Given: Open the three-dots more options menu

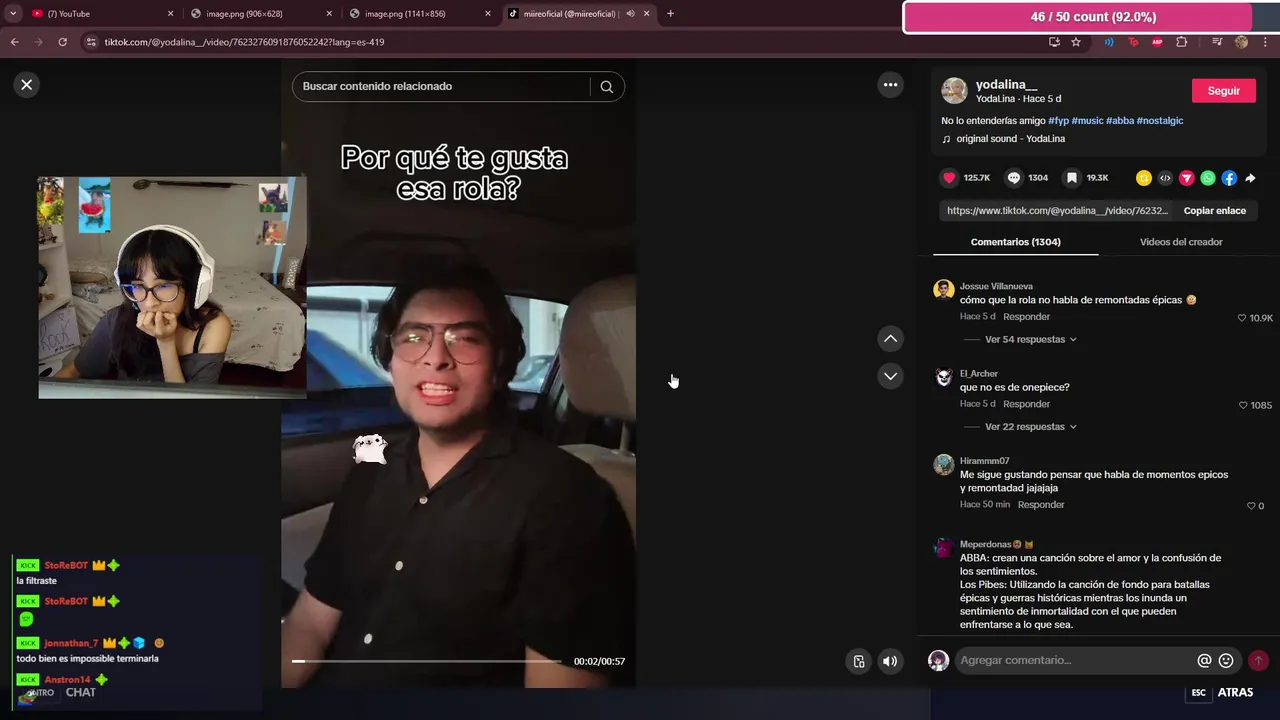Looking at the screenshot, I should point(890,85).
